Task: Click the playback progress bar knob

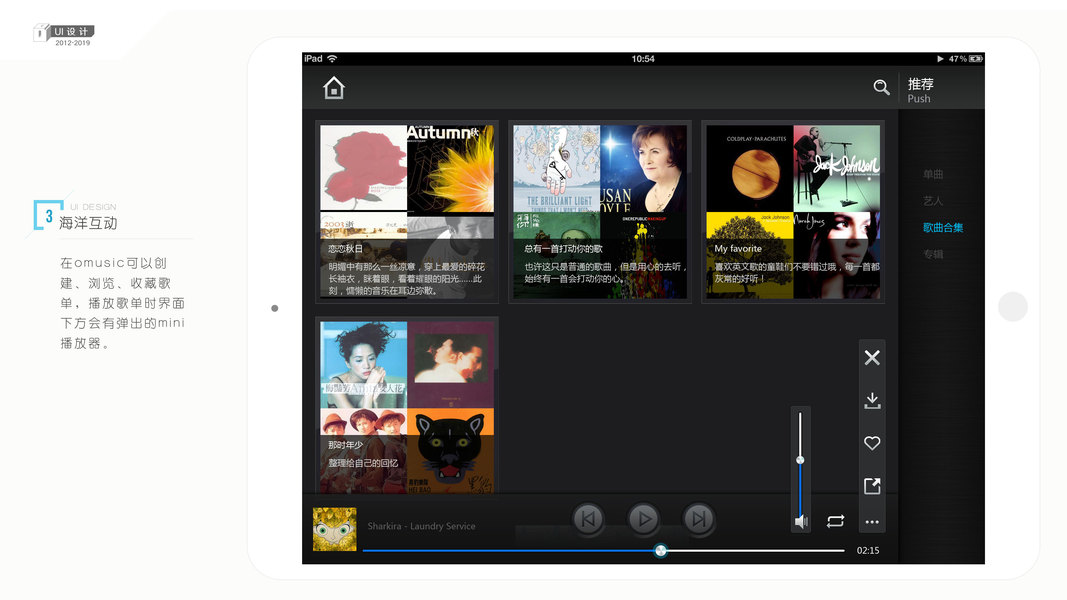Action: [x=660, y=550]
